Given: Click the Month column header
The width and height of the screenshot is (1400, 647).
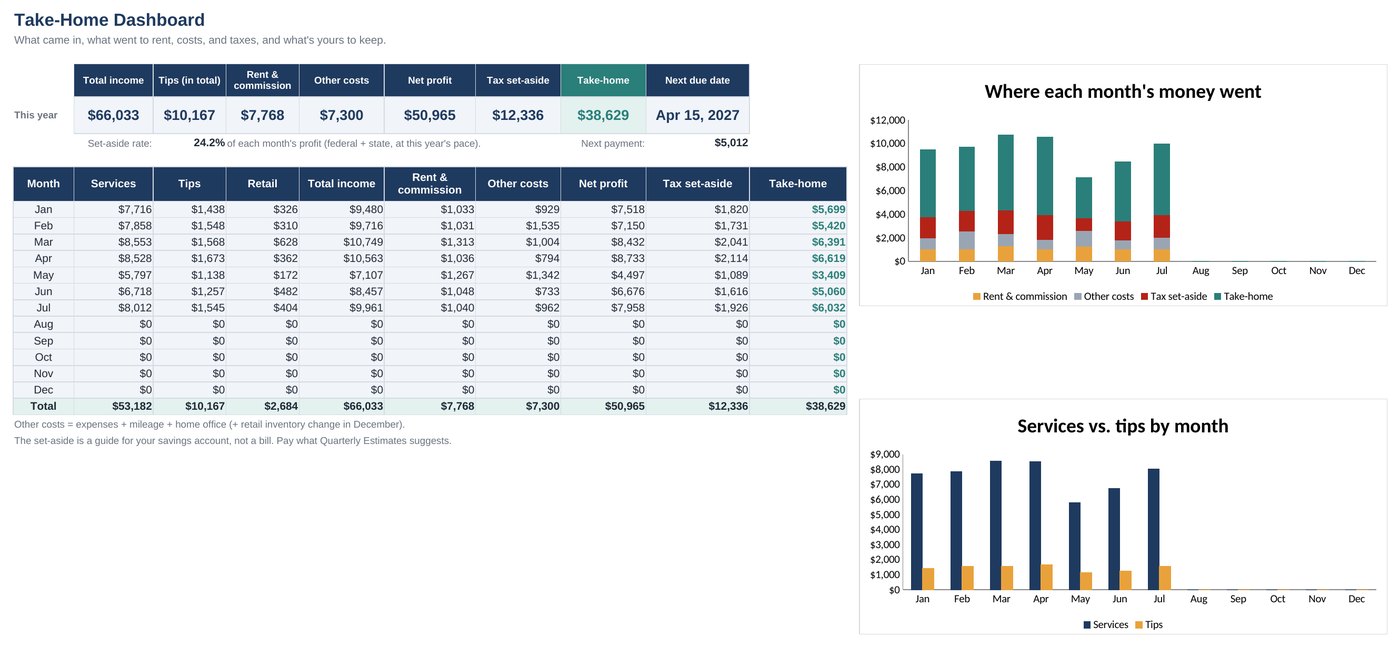Looking at the screenshot, I should [43, 184].
